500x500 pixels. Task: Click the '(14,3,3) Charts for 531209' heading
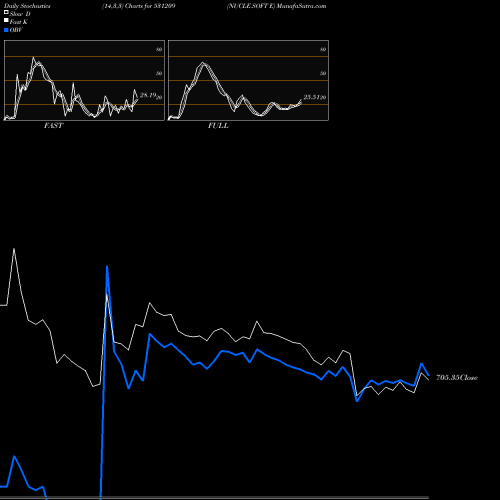(x=139, y=6)
